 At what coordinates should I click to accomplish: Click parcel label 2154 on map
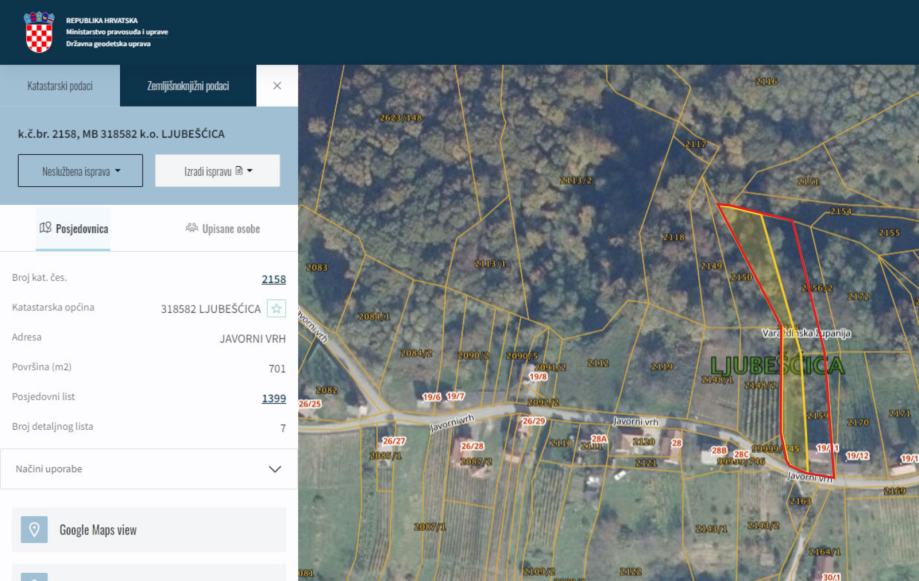tap(841, 211)
